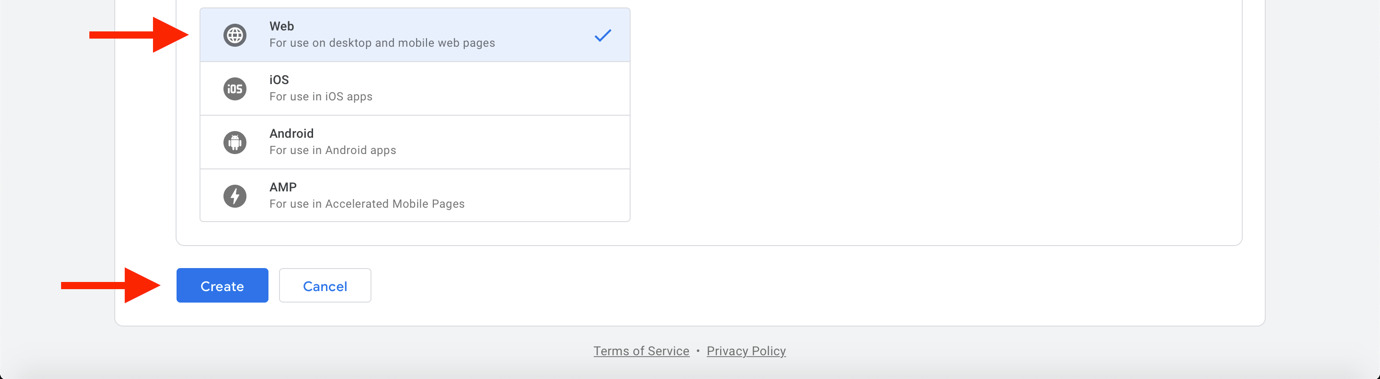
Task: Click empty right side of Android row
Action: point(520,142)
